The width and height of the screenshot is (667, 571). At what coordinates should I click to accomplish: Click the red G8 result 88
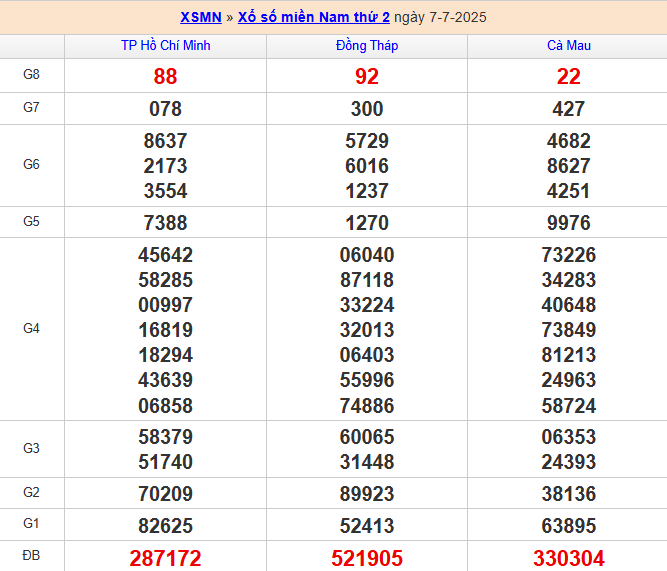pyautogui.click(x=165, y=77)
